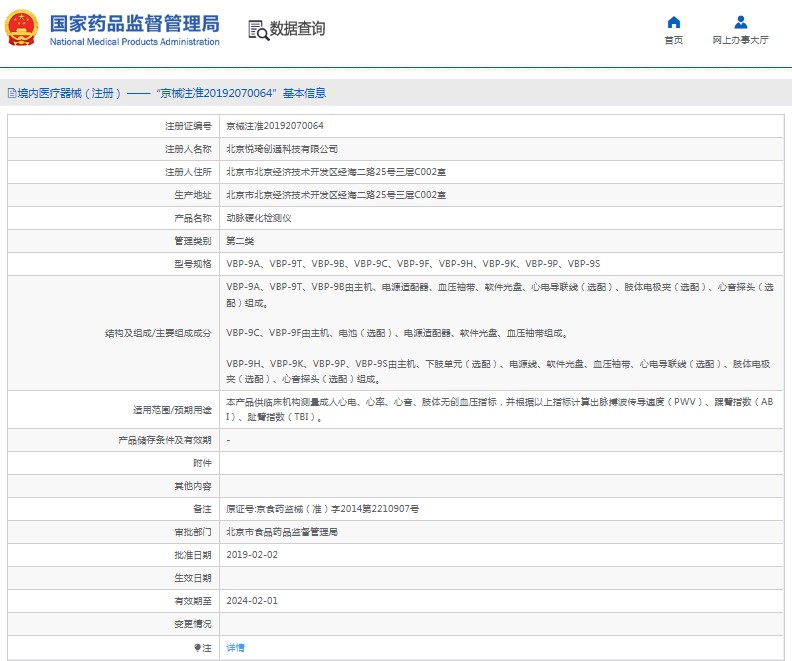Viewport: 792px width, 661px height.
Task: Click the 数据查询 search icon
Action: [x=258, y=30]
